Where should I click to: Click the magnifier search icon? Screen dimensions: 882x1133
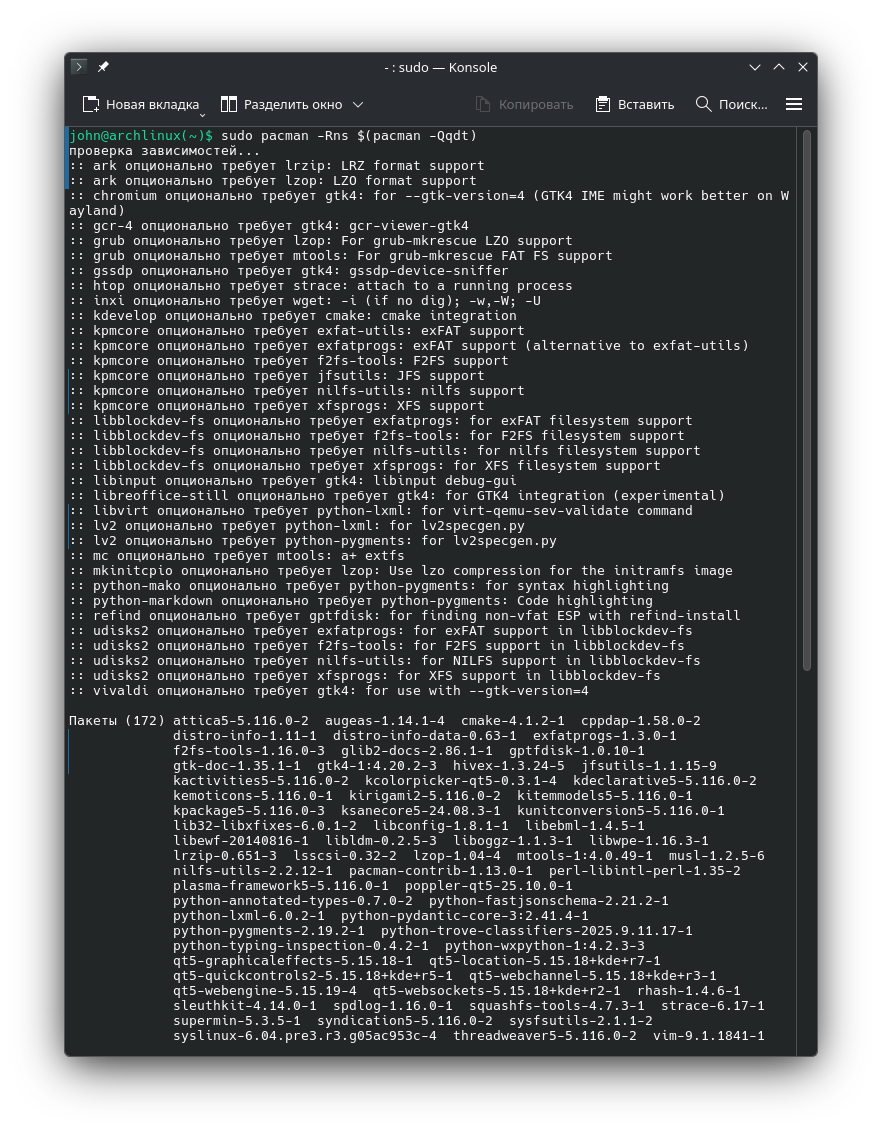pos(703,104)
